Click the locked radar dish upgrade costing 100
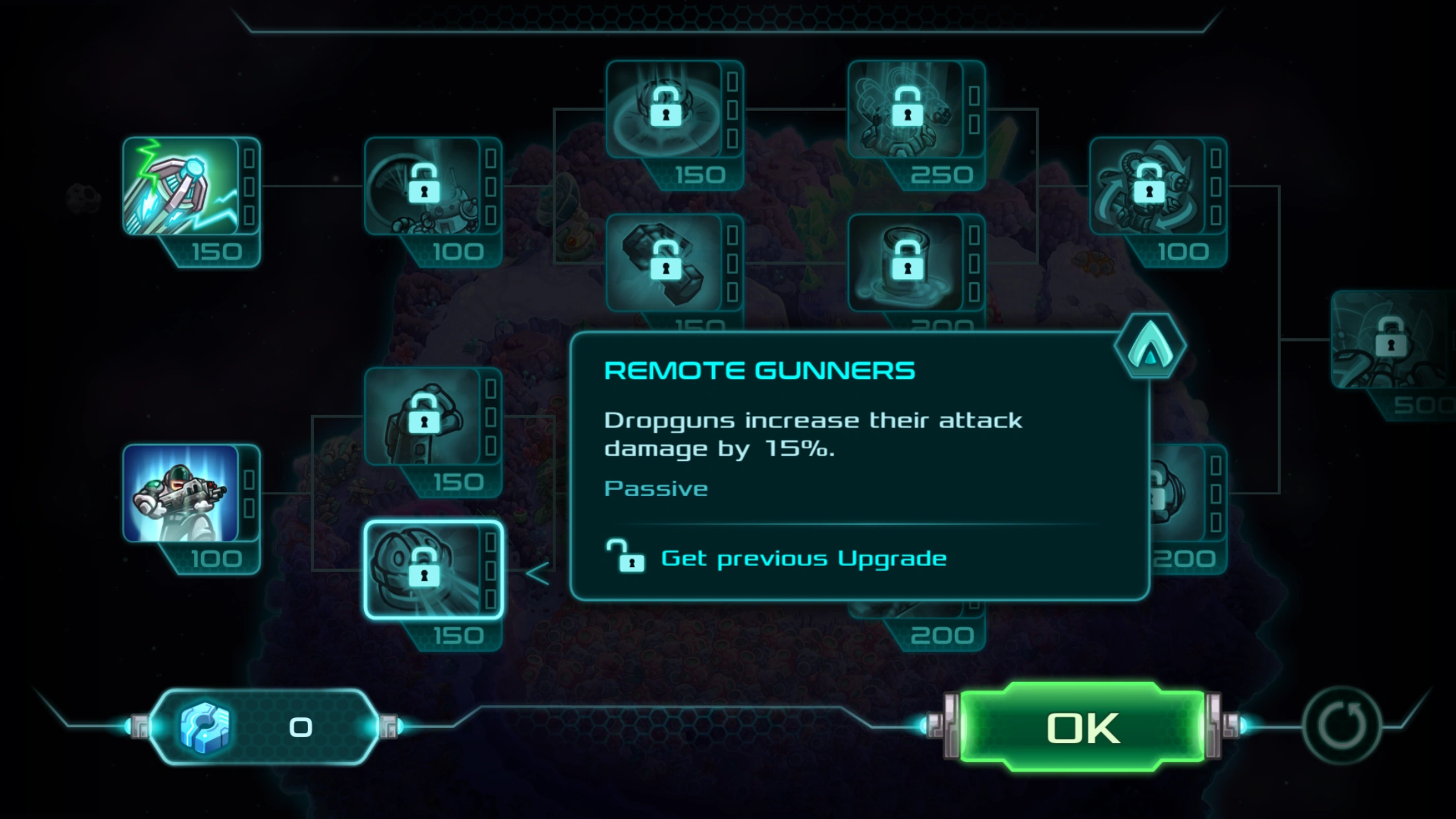The width and height of the screenshot is (1456, 819). coord(423,186)
